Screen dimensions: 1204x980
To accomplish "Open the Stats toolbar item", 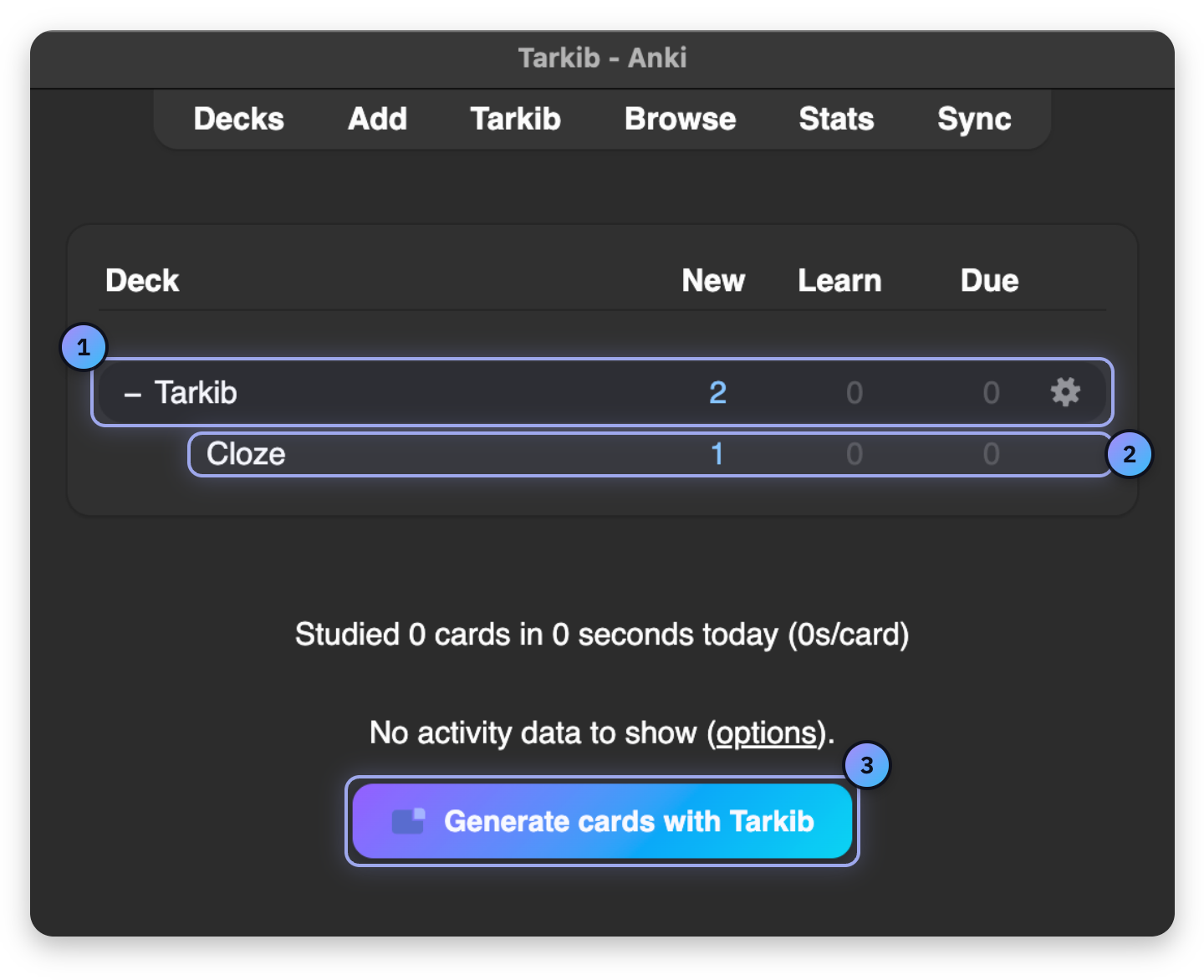I will click(836, 119).
